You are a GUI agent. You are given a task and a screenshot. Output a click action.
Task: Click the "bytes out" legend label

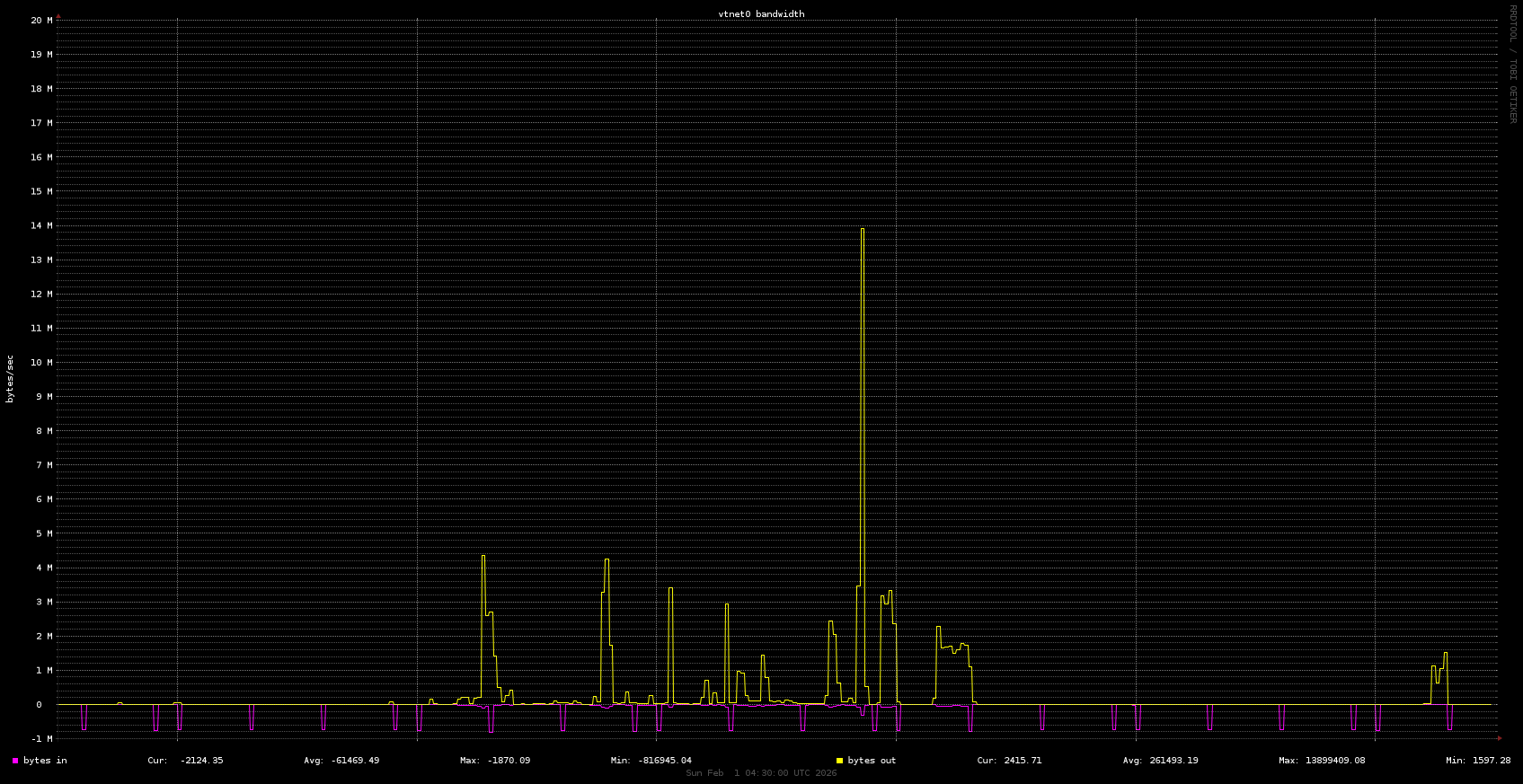872,761
